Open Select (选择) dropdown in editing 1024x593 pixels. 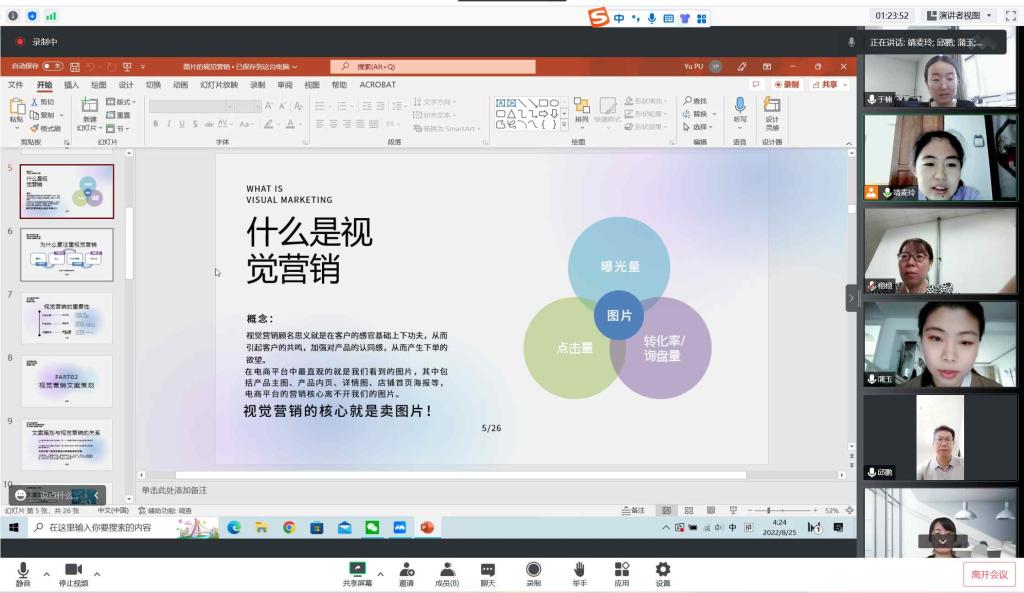coord(698,127)
